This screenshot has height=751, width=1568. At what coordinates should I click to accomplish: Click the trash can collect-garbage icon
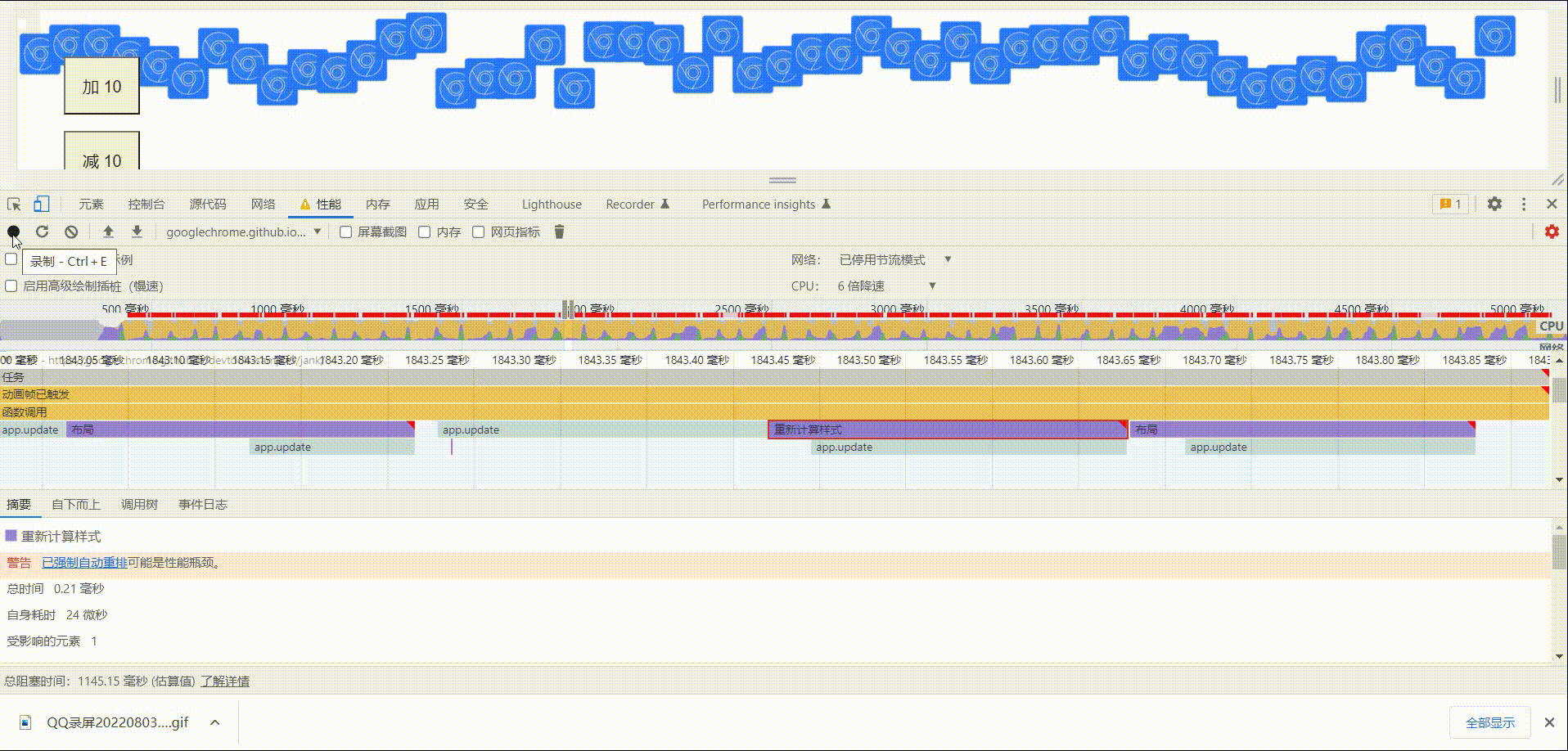point(560,232)
